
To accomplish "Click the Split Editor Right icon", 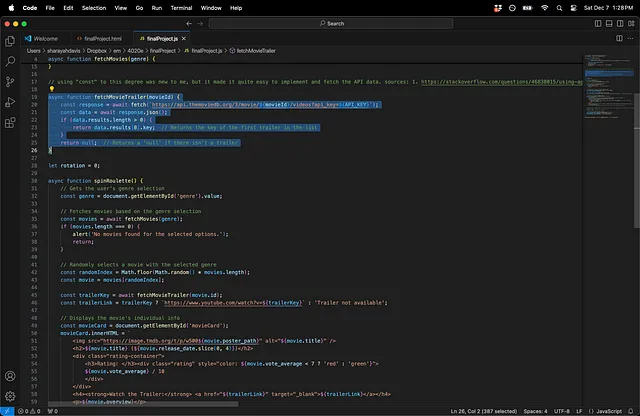I will click(618, 38).
